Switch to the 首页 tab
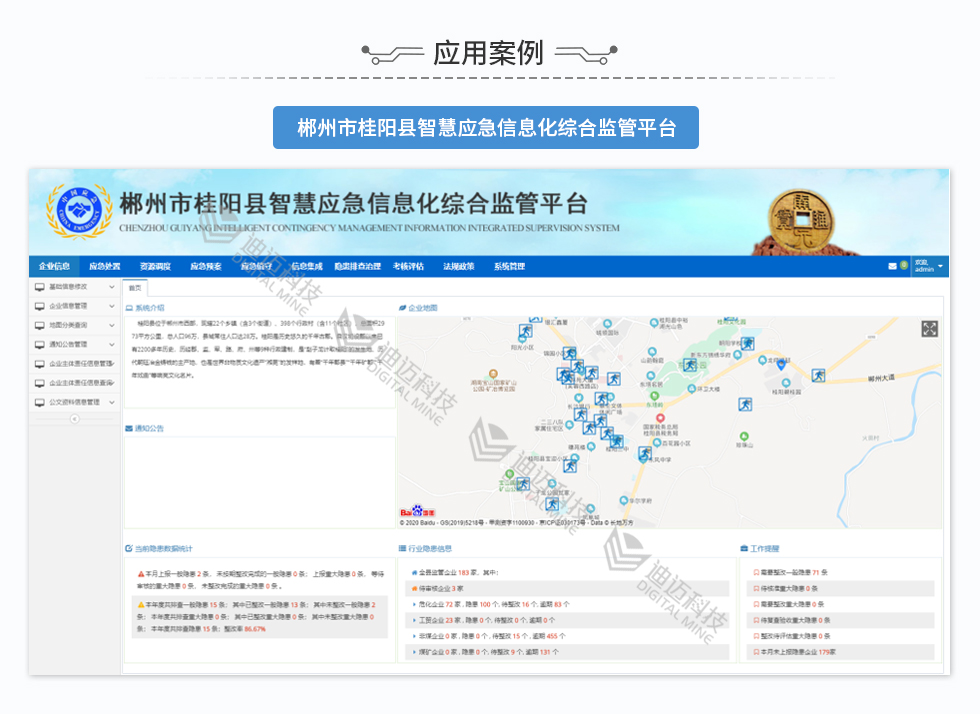The height and width of the screenshot is (714, 980). 134,287
